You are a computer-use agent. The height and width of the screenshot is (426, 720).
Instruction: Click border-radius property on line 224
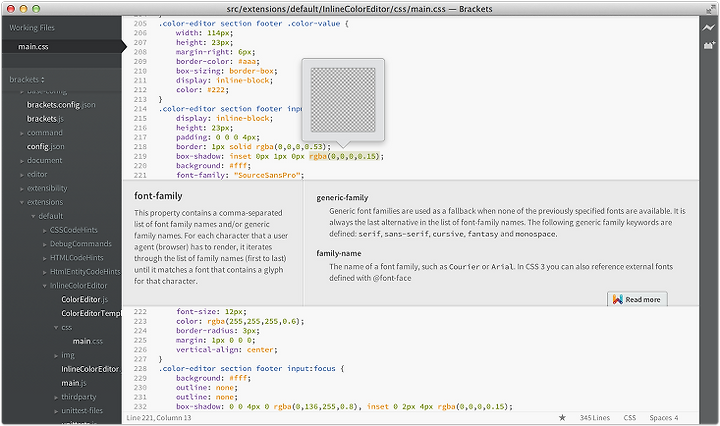pos(207,331)
